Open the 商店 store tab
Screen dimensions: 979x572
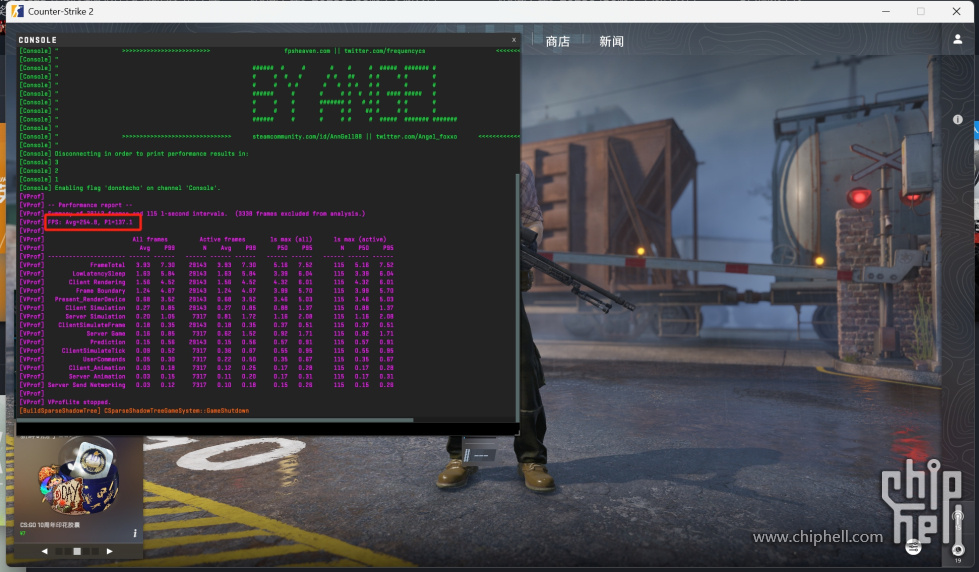(x=558, y=41)
